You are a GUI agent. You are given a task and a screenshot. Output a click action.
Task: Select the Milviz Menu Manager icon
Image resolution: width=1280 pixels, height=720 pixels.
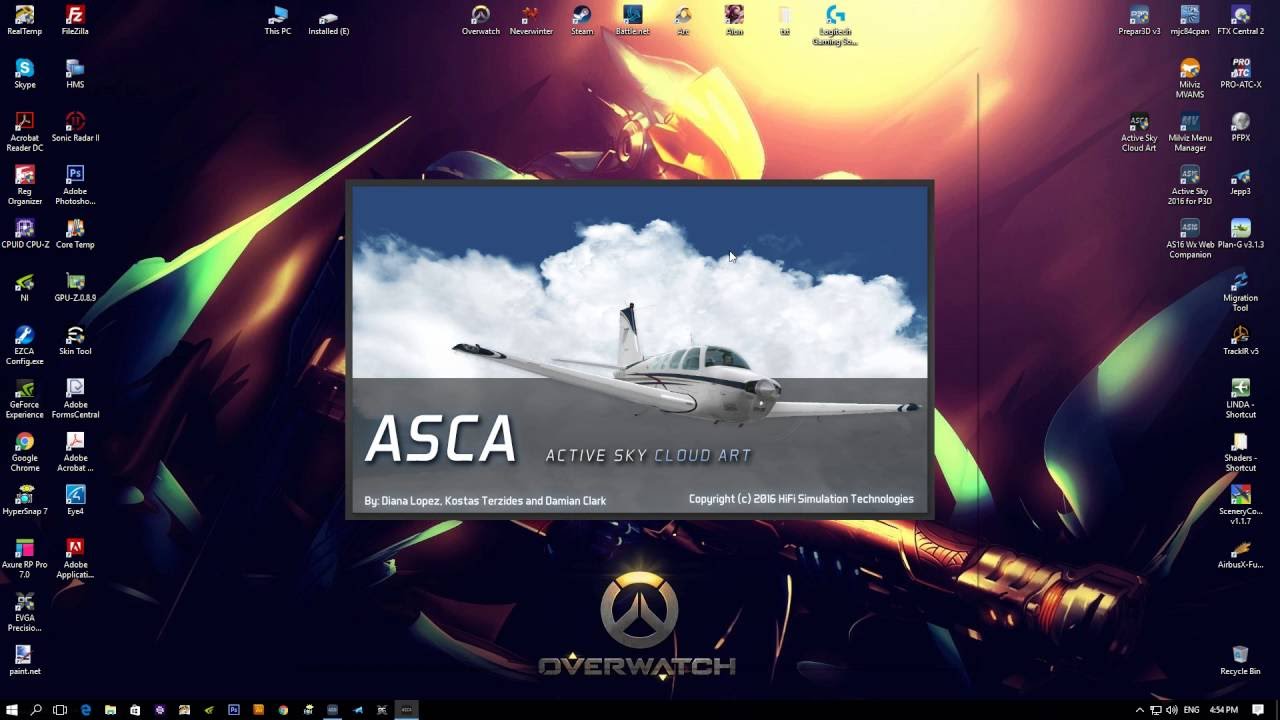point(1190,132)
